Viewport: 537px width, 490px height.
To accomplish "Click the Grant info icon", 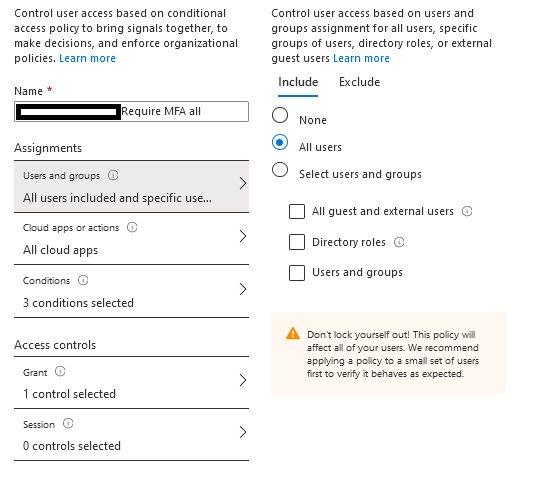I will point(60,372).
